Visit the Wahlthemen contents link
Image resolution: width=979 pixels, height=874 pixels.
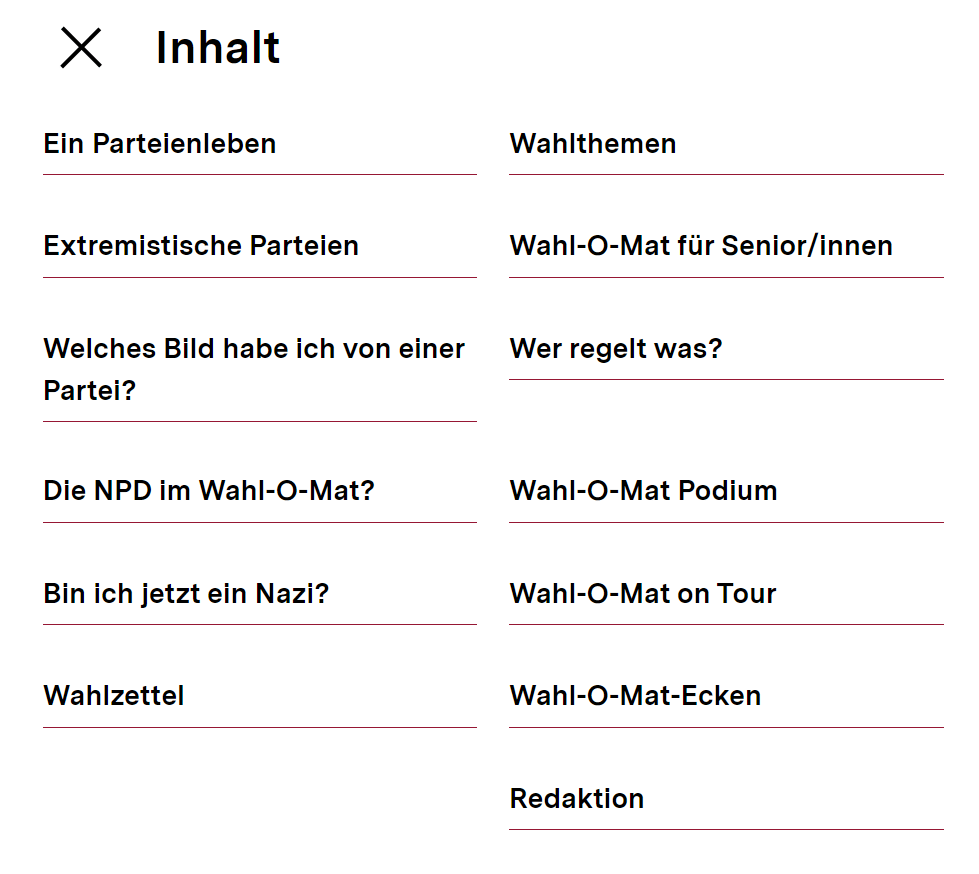click(593, 144)
